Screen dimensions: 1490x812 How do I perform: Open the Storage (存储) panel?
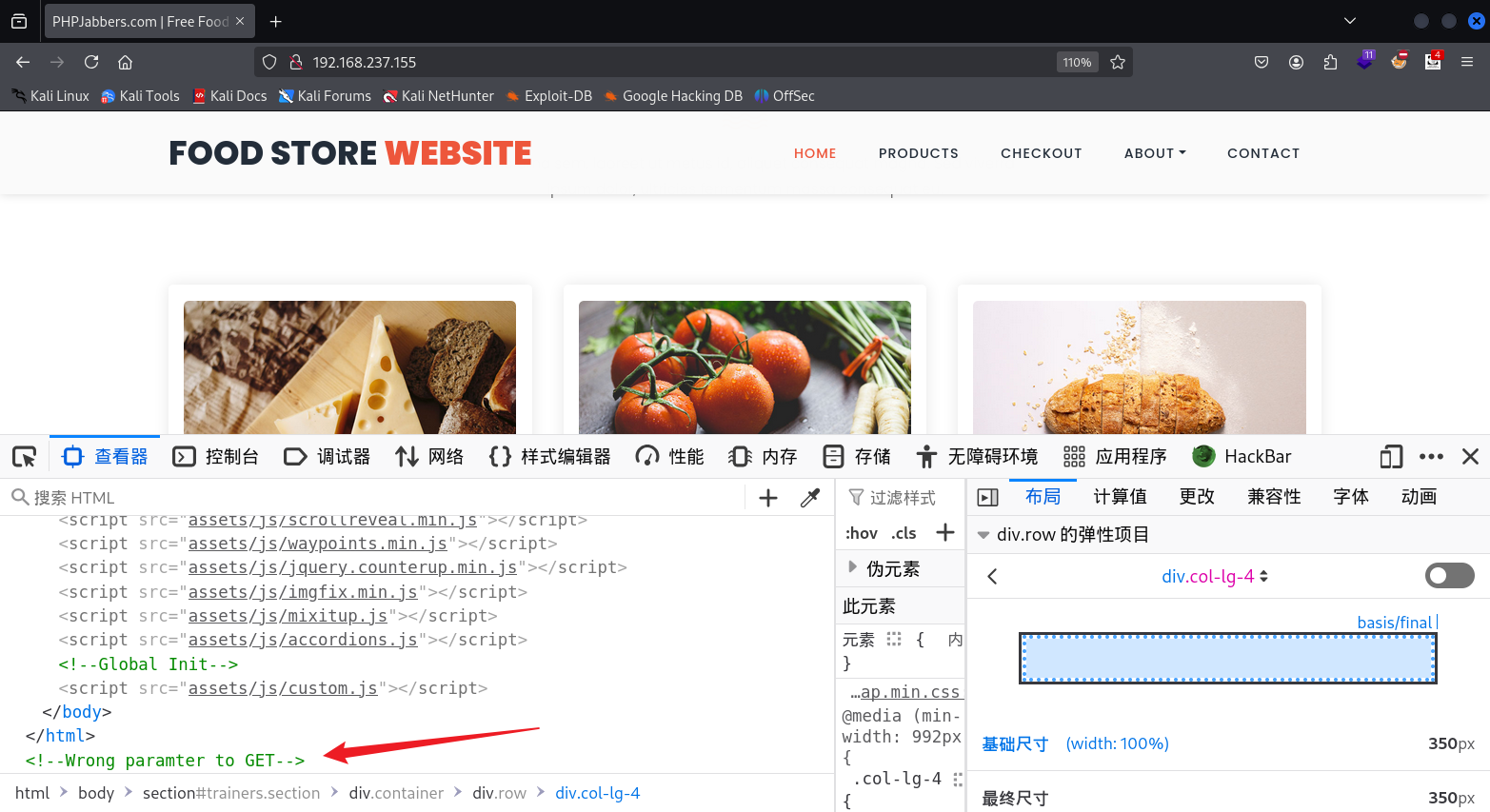857,457
